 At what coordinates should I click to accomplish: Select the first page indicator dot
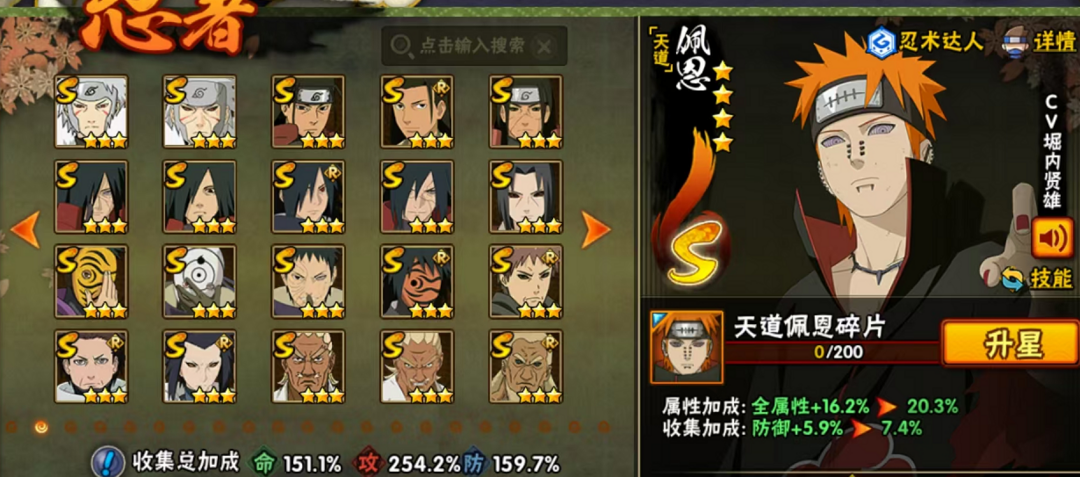point(12,427)
